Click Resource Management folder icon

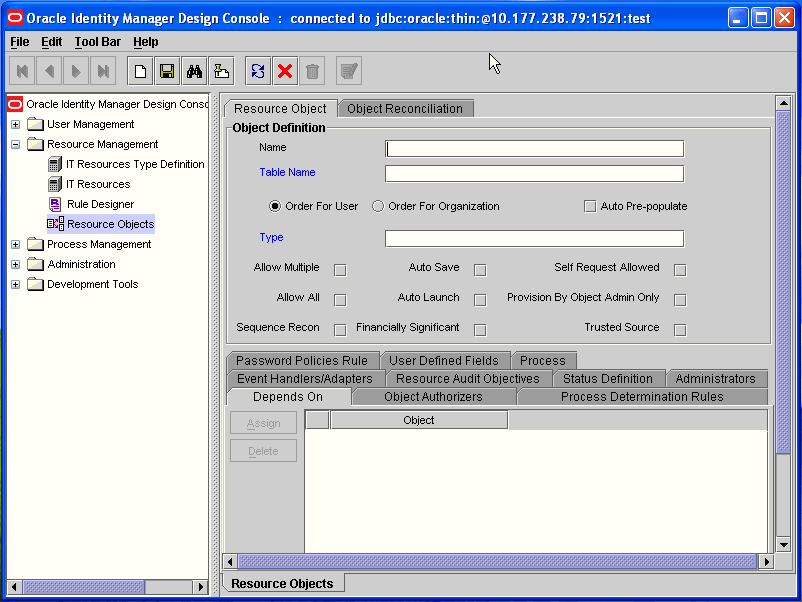[35, 144]
